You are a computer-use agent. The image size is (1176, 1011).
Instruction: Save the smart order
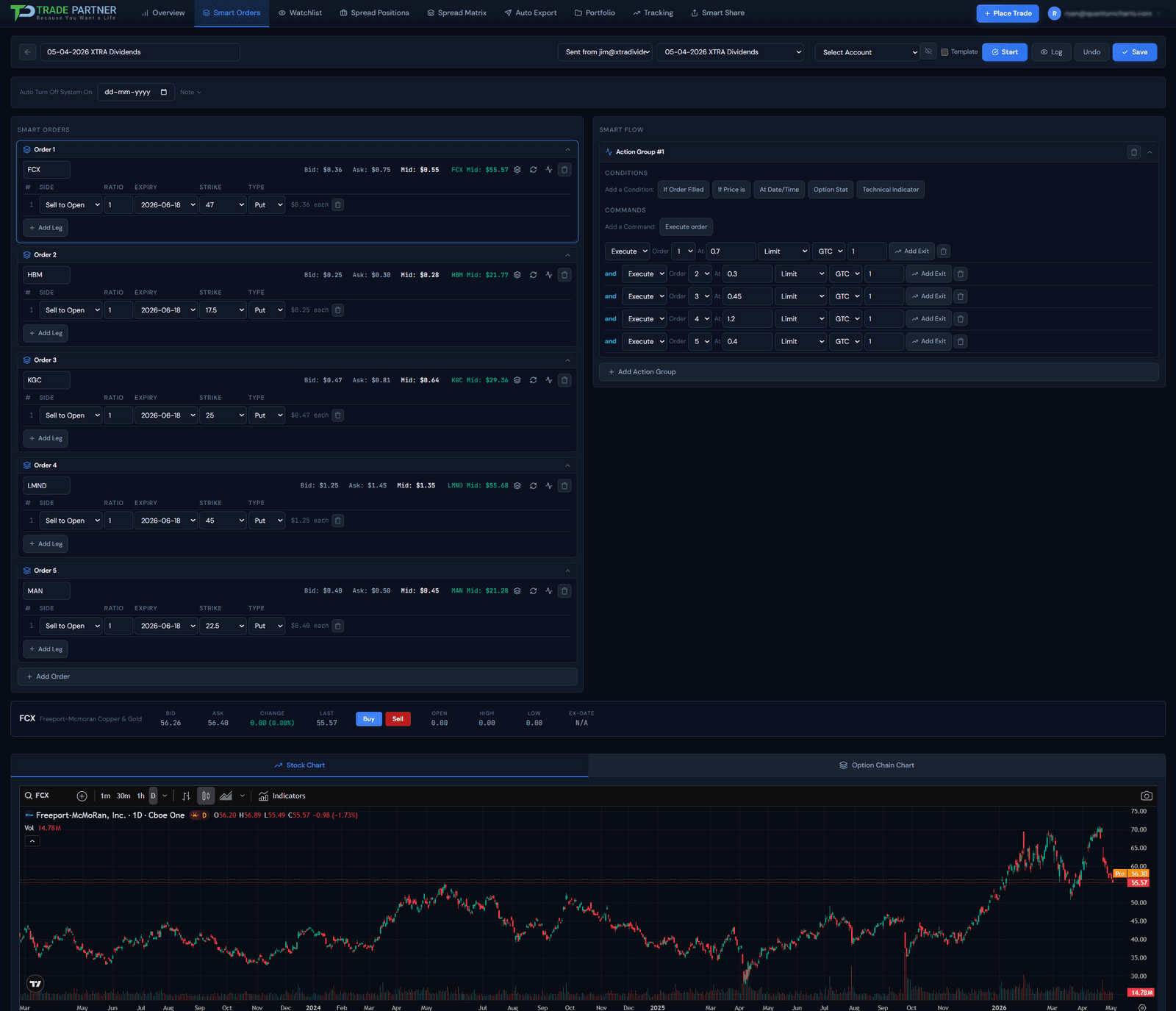[x=1134, y=52]
